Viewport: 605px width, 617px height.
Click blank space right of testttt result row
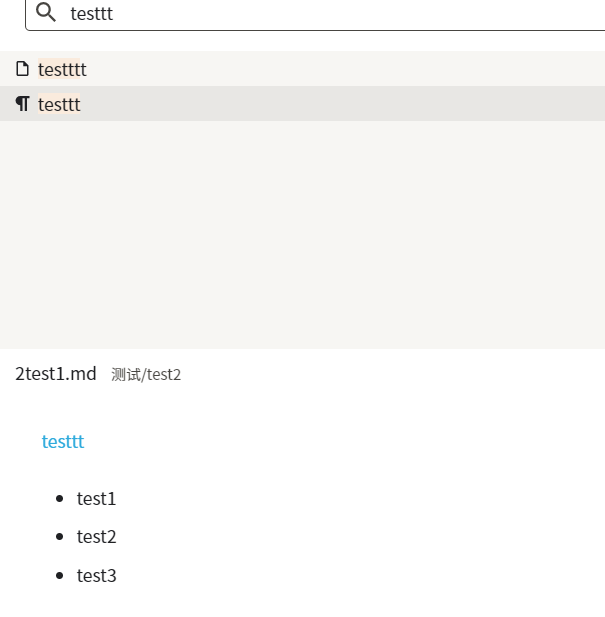pyautogui.click(x=350, y=69)
